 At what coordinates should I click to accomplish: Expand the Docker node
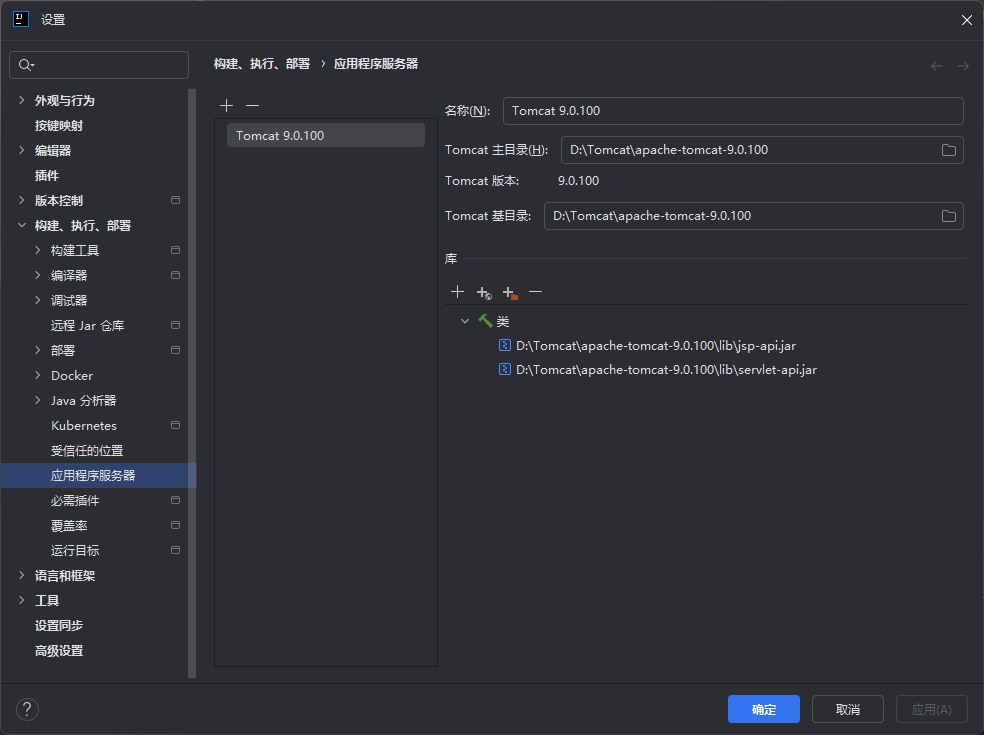pos(38,375)
